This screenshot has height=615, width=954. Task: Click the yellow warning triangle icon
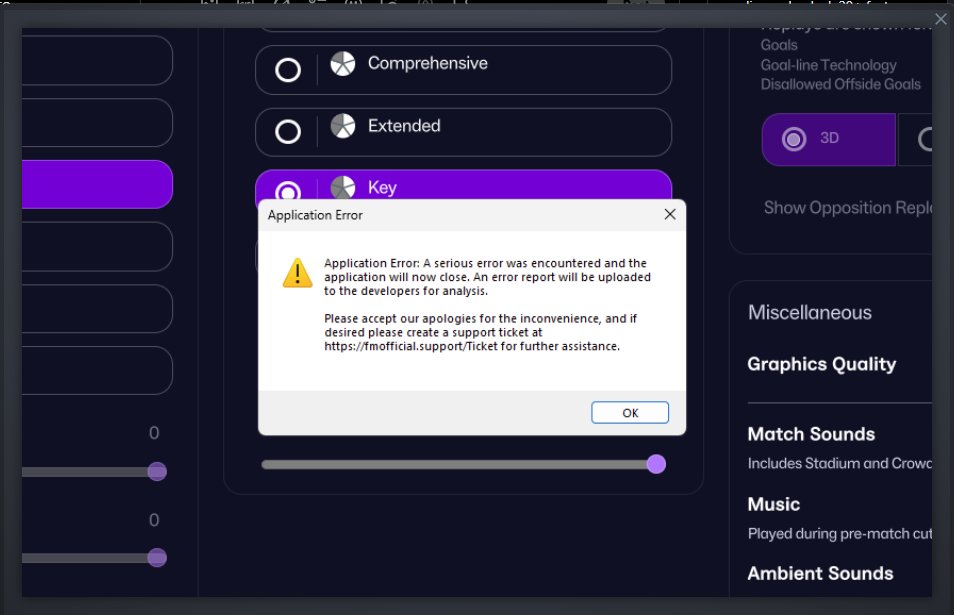coord(298,273)
